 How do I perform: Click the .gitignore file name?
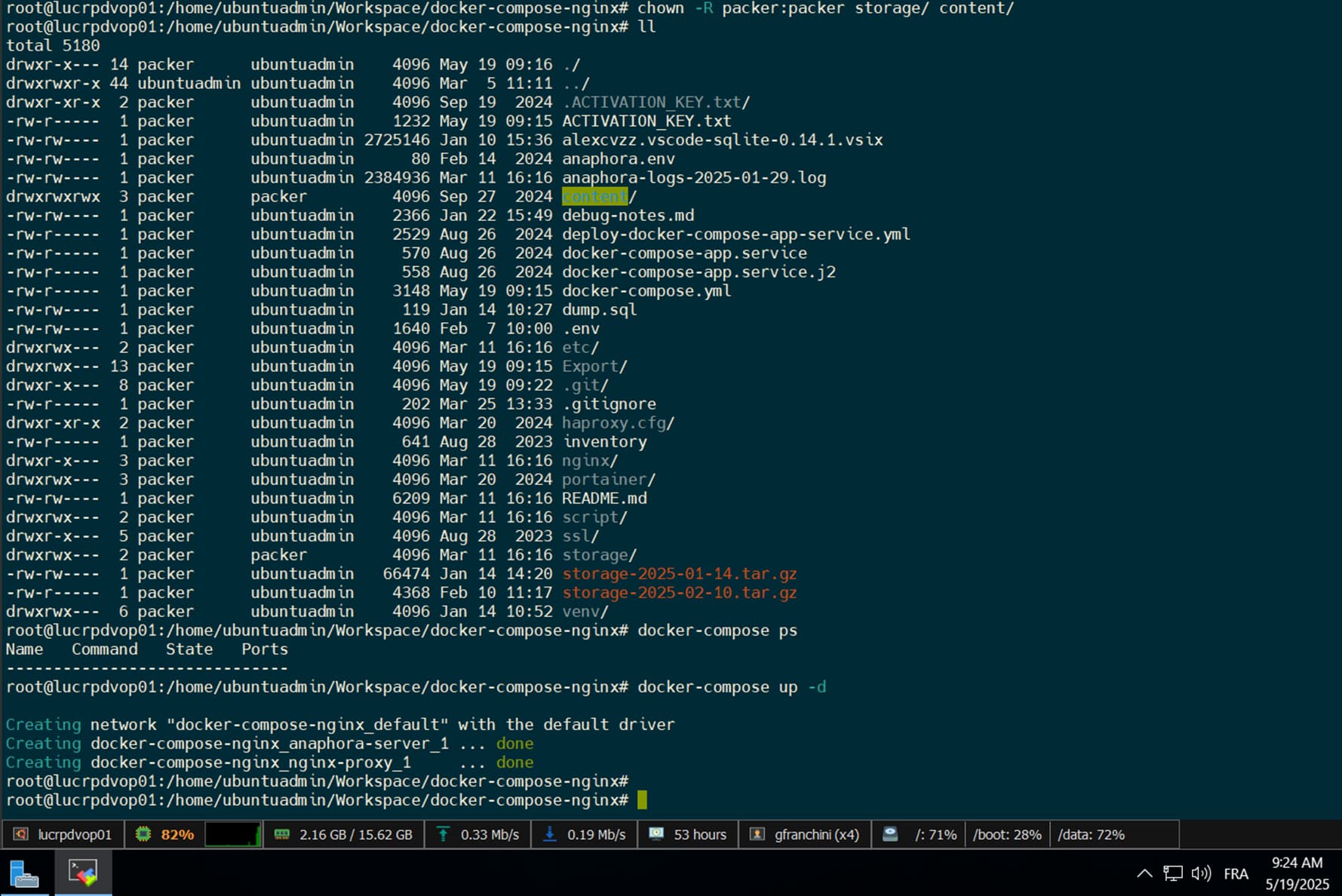coord(610,404)
